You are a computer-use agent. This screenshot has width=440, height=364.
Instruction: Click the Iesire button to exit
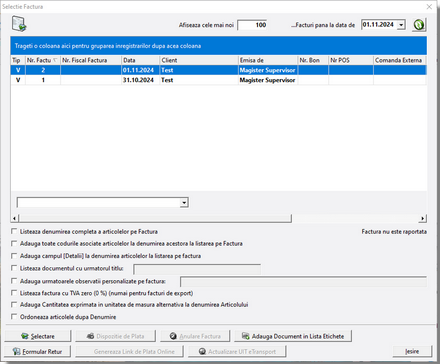tap(412, 351)
